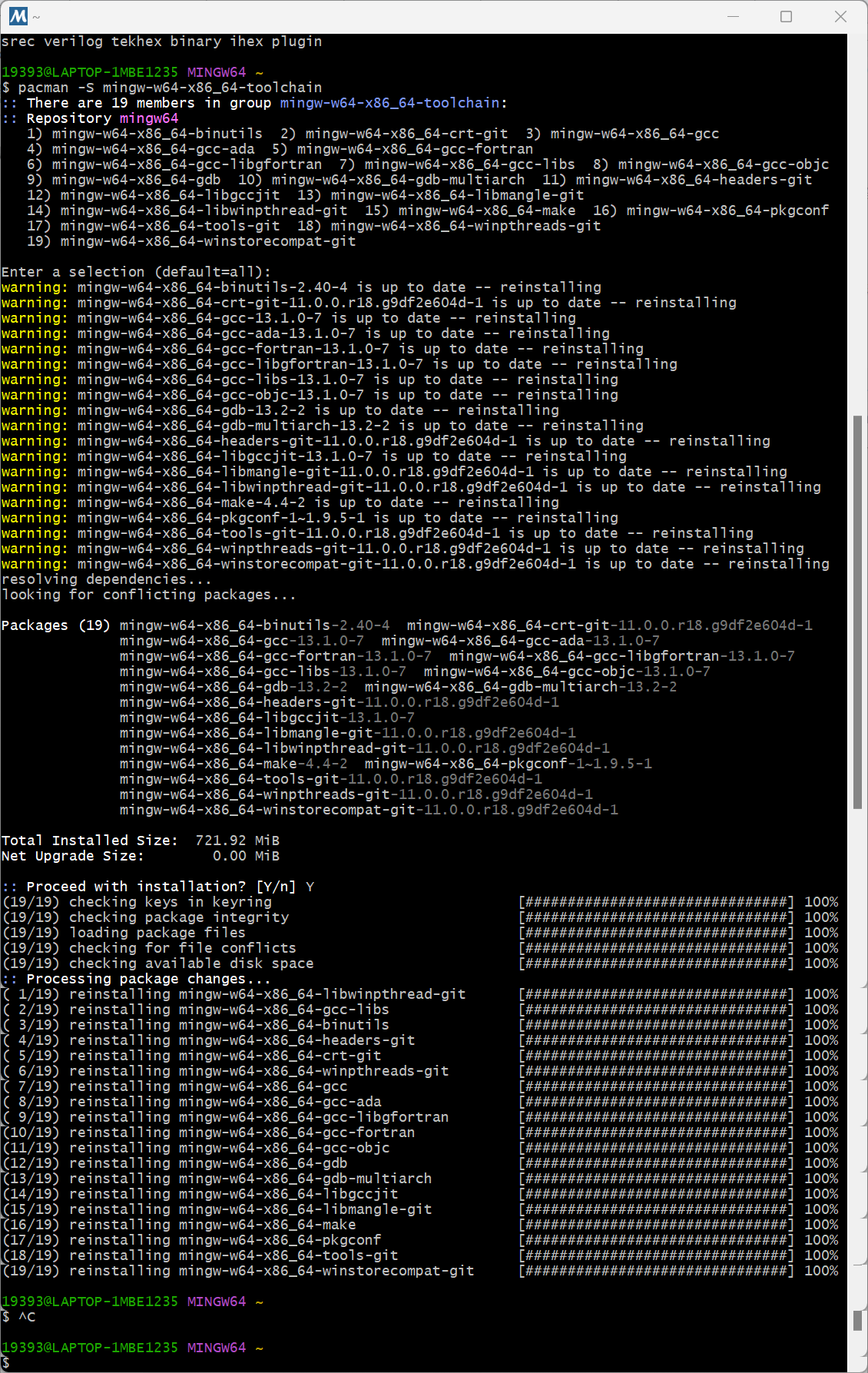Click the last '19393@LAPTOP-1MBE1235 MINGW64 ~' prompt
Screen dimensions: 868x1373
(132, 1348)
